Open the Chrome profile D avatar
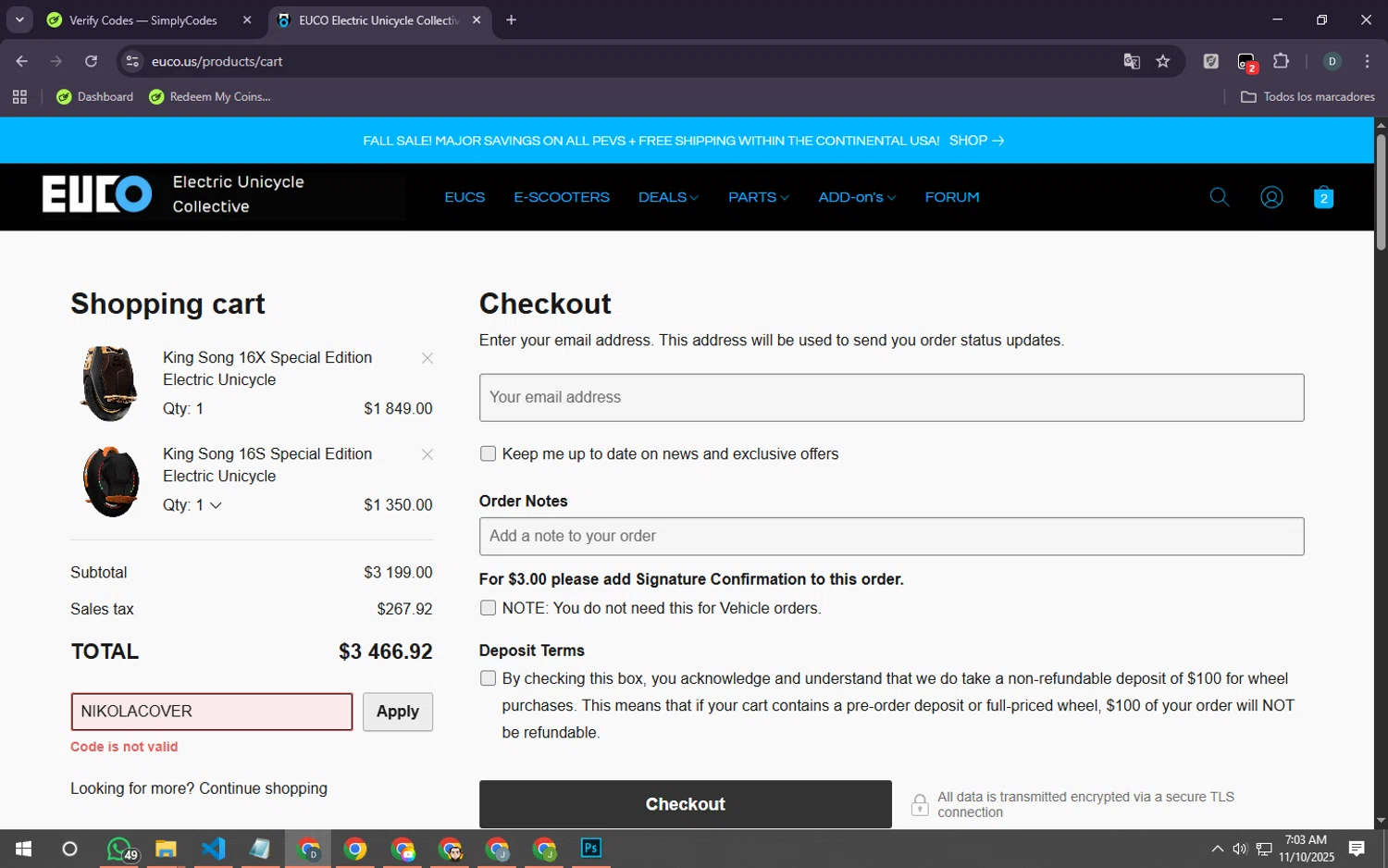 [1332, 61]
